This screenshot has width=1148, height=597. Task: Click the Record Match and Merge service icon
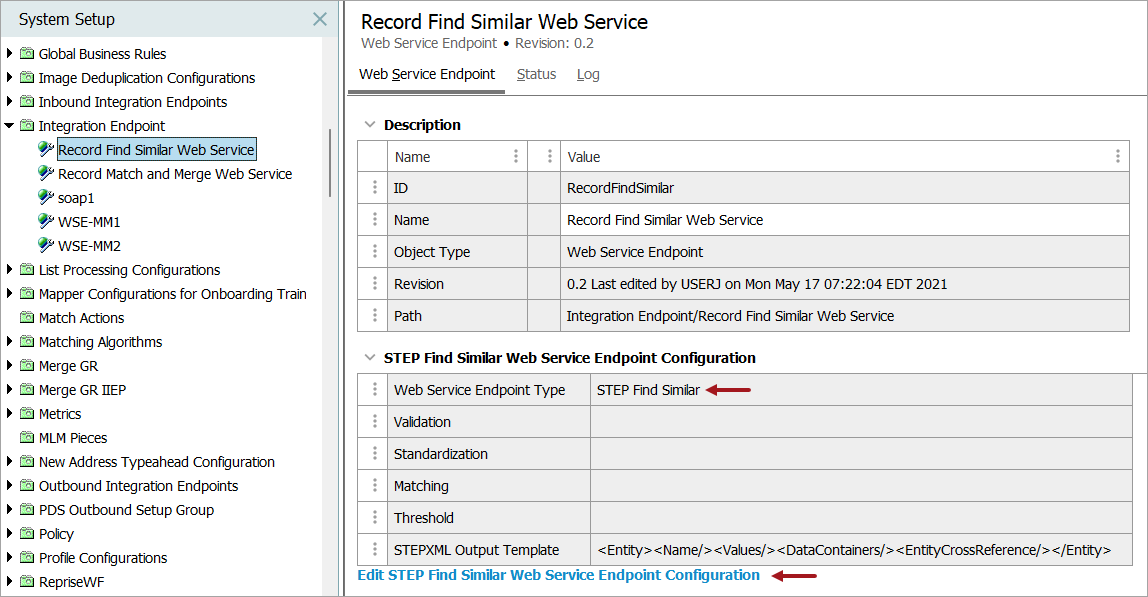(46, 174)
